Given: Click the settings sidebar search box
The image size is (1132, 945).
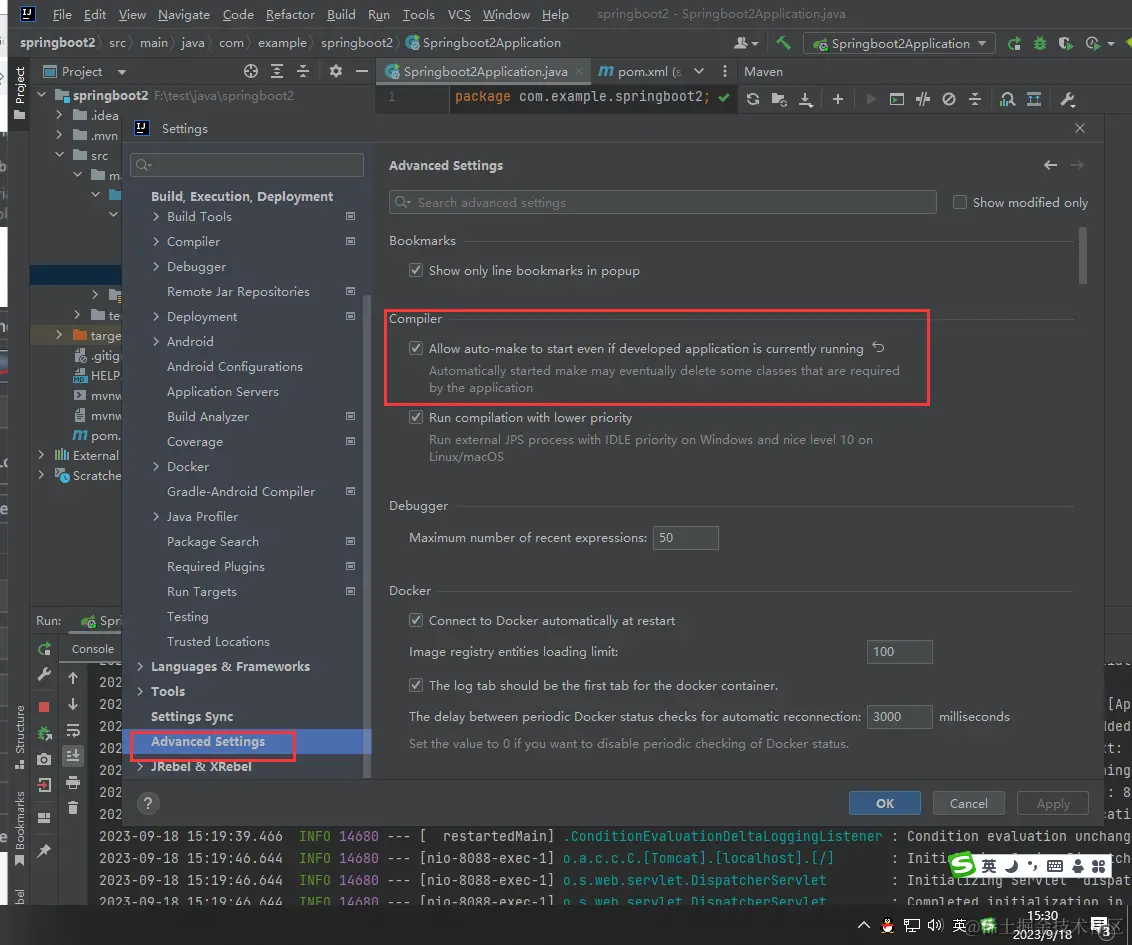Looking at the screenshot, I should click(x=247, y=165).
